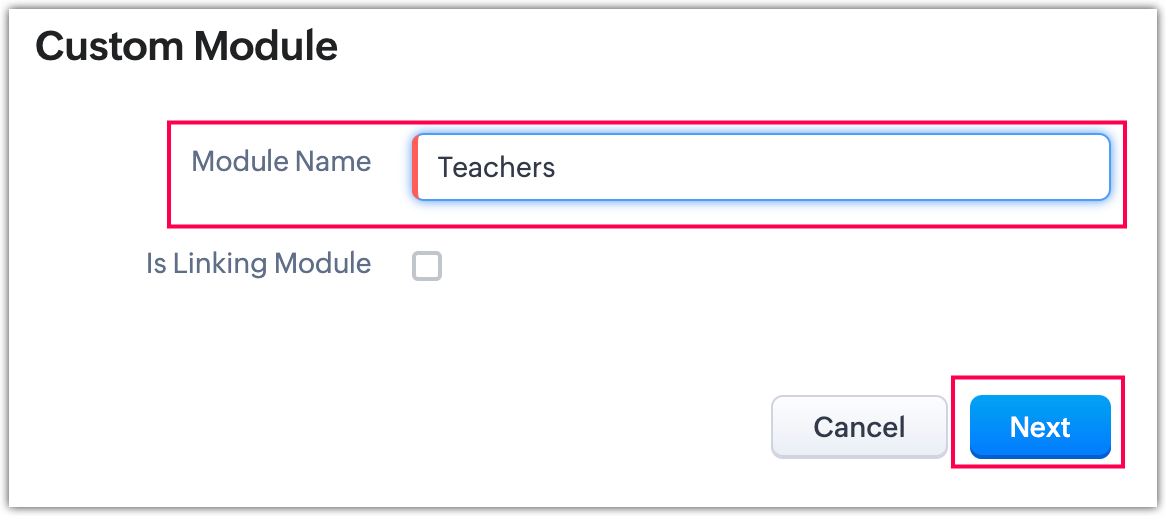Hit the grey Cancel button
The width and height of the screenshot is (1166, 516).
(859, 427)
